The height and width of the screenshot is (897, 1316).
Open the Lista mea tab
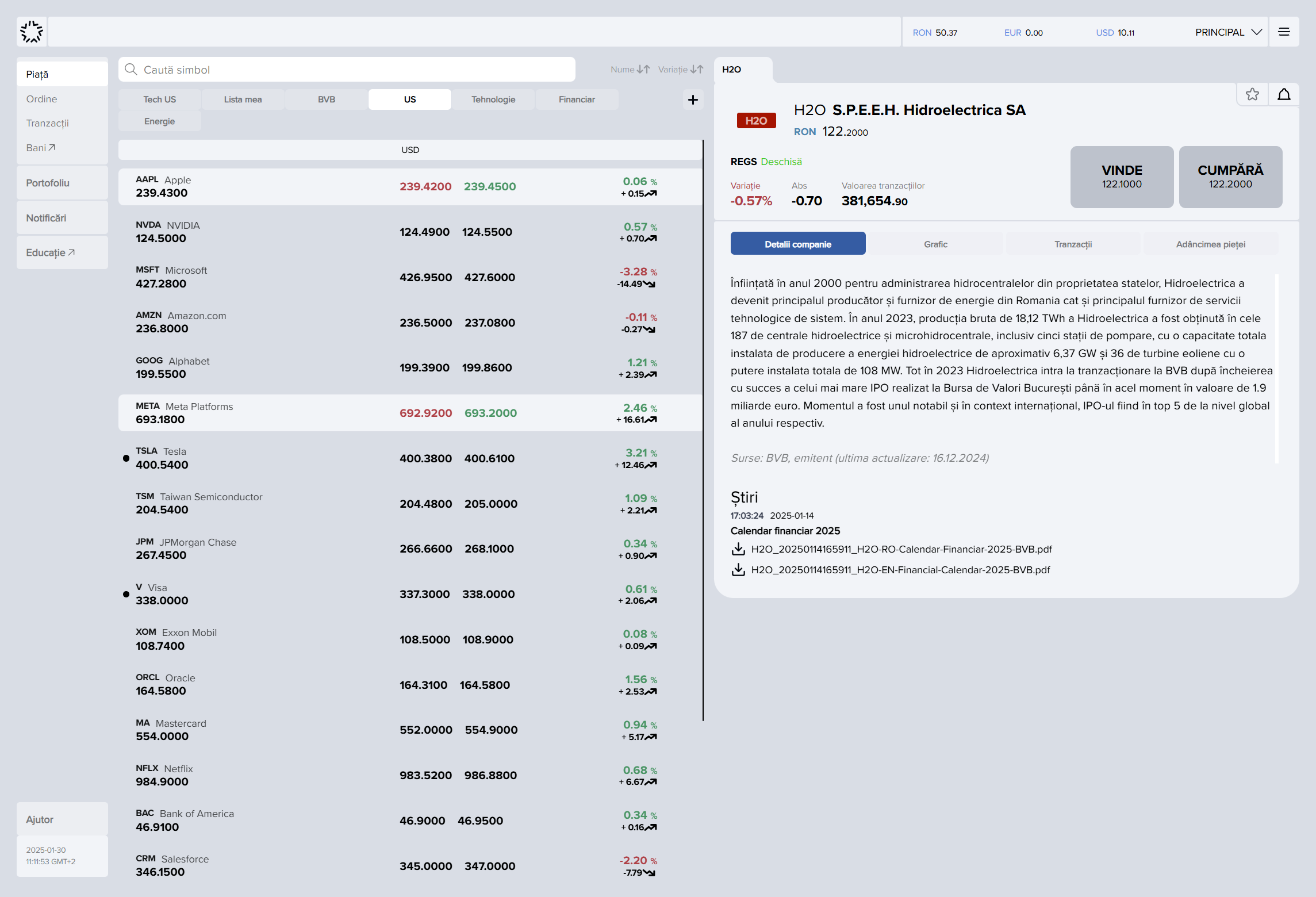(x=243, y=99)
